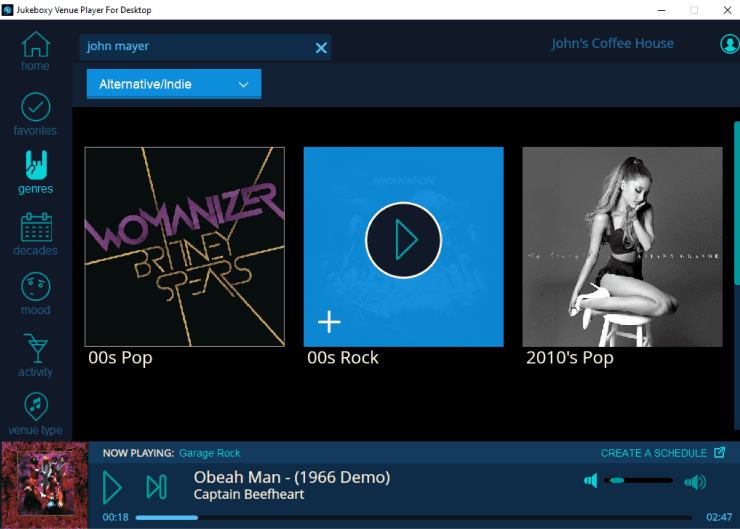The height and width of the screenshot is (529, 740).
Task: Click the volume down speaker icon
Action: 590,481
